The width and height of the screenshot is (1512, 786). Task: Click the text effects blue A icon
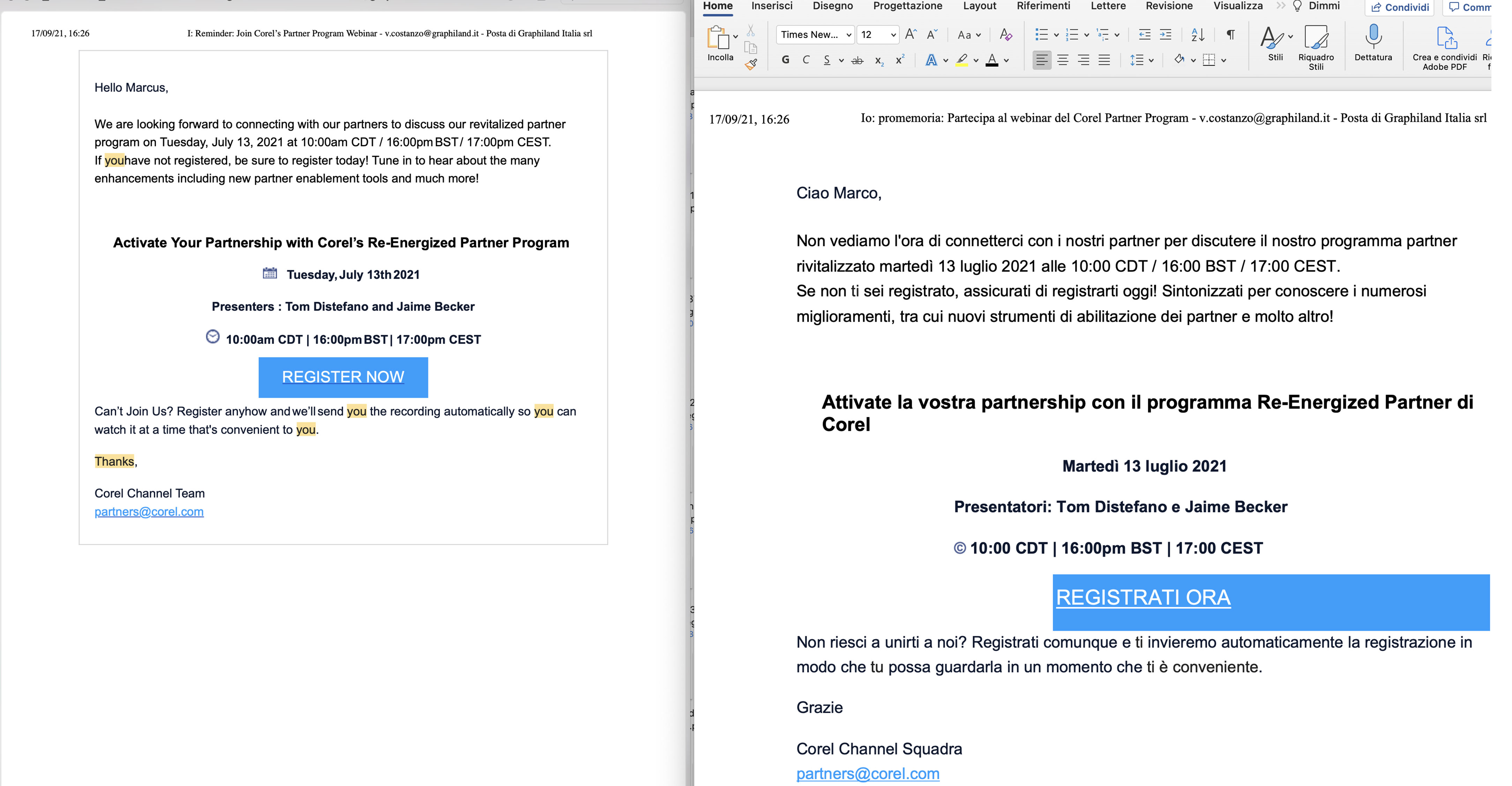[x=931, y=60]
